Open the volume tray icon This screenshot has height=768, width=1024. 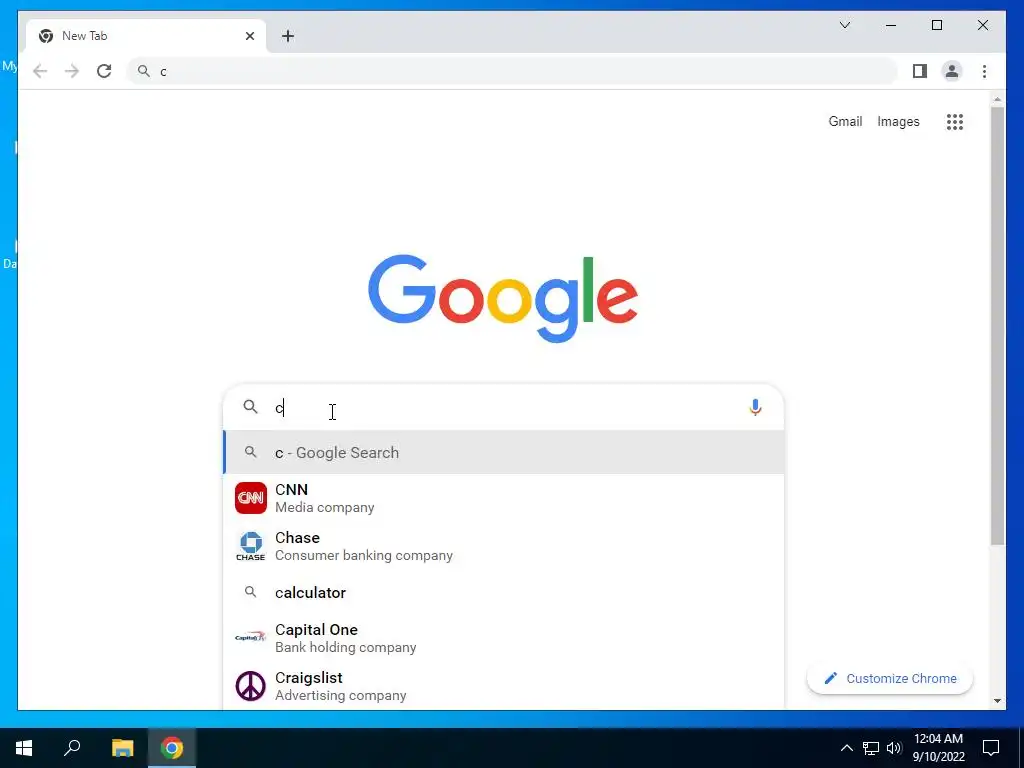pyautogui.click(x=894, y=748)
